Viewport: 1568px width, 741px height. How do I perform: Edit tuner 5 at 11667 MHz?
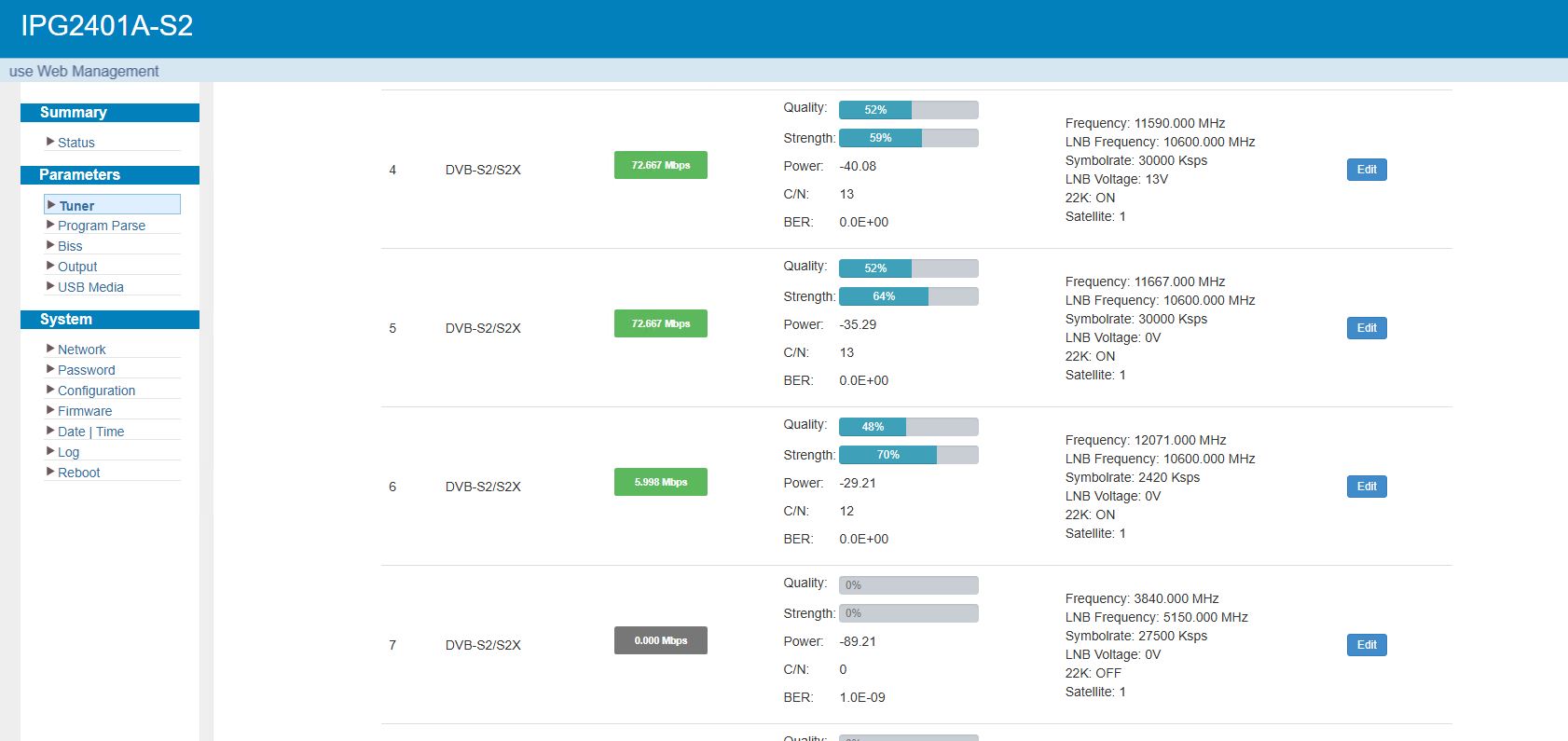pyautogui.click(x=1367, y=328)
